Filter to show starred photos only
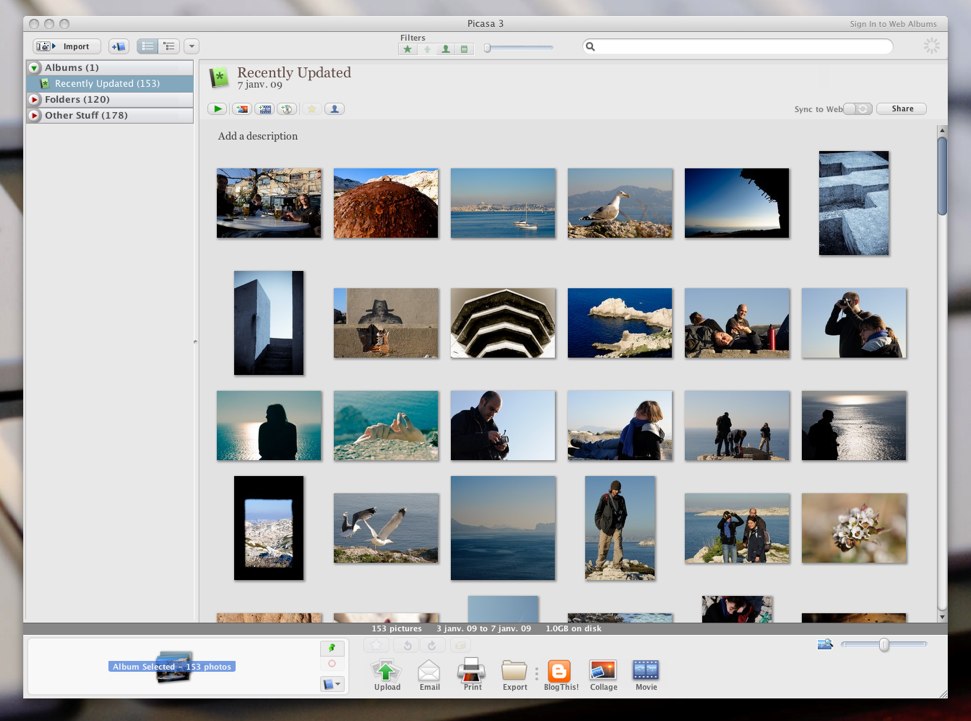This screenshot has width=971, height=721. click(x=407, y=49)
